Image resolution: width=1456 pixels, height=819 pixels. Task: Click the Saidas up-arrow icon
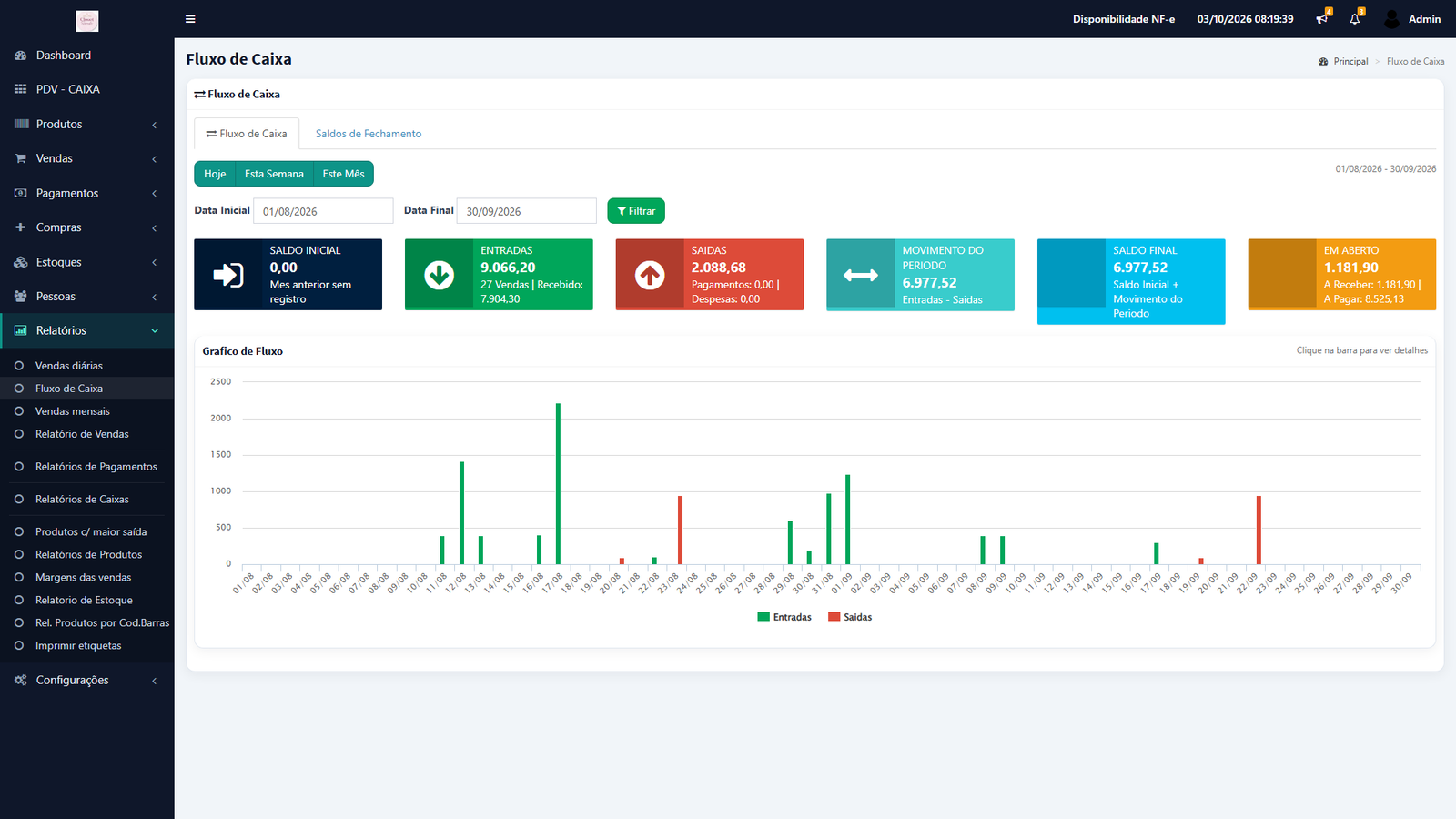tap(650, 275)
